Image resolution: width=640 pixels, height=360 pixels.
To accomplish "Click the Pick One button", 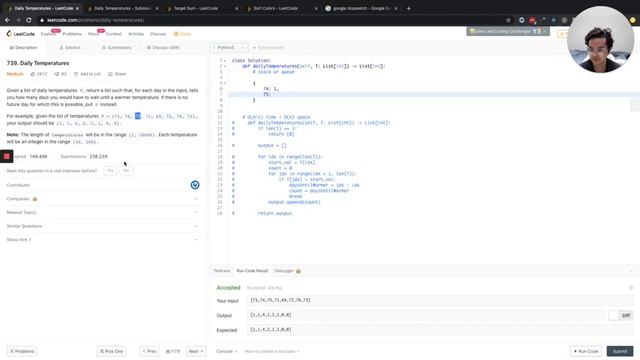I will click(x=111, y=351).
